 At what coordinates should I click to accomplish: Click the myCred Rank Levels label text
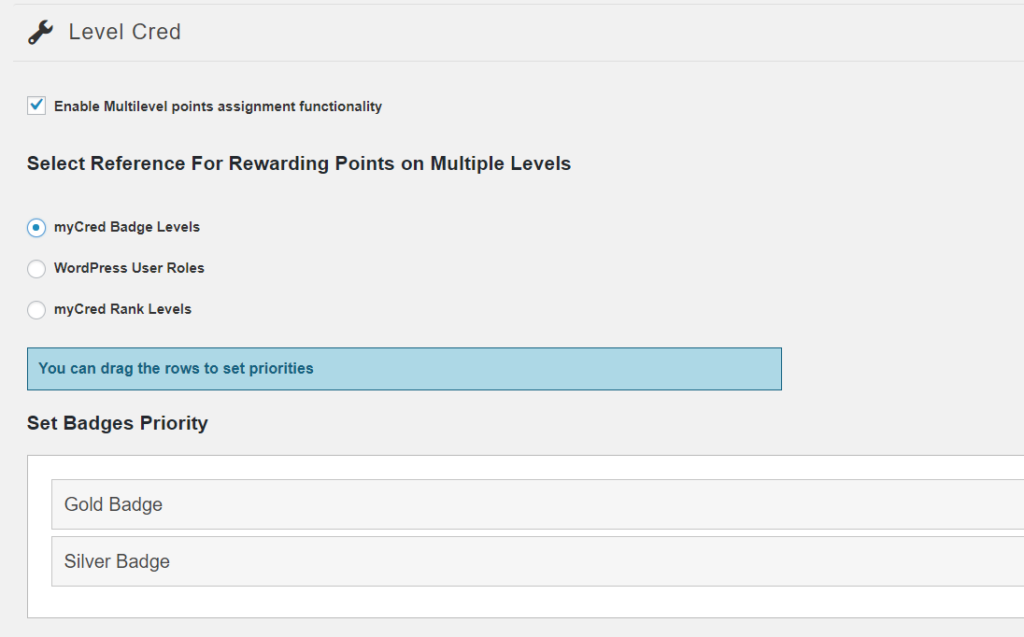tap(123, 309)
